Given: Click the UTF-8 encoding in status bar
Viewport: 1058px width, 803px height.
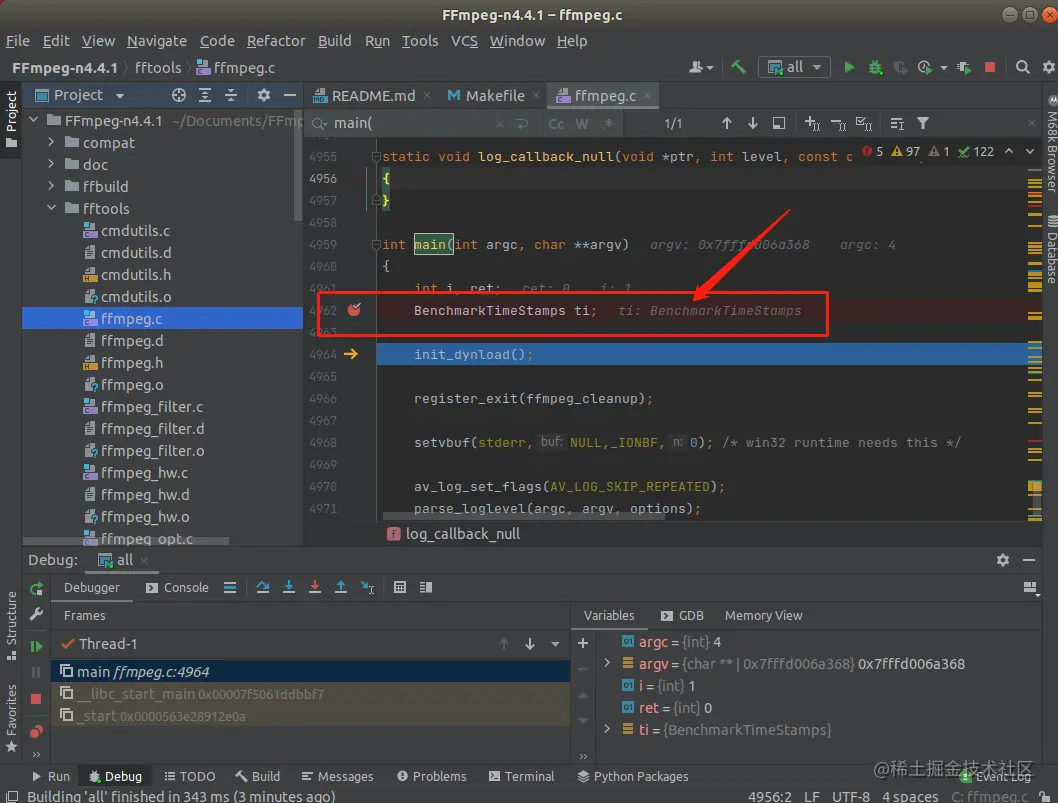Looking at the screenshot, I should 851,796.
